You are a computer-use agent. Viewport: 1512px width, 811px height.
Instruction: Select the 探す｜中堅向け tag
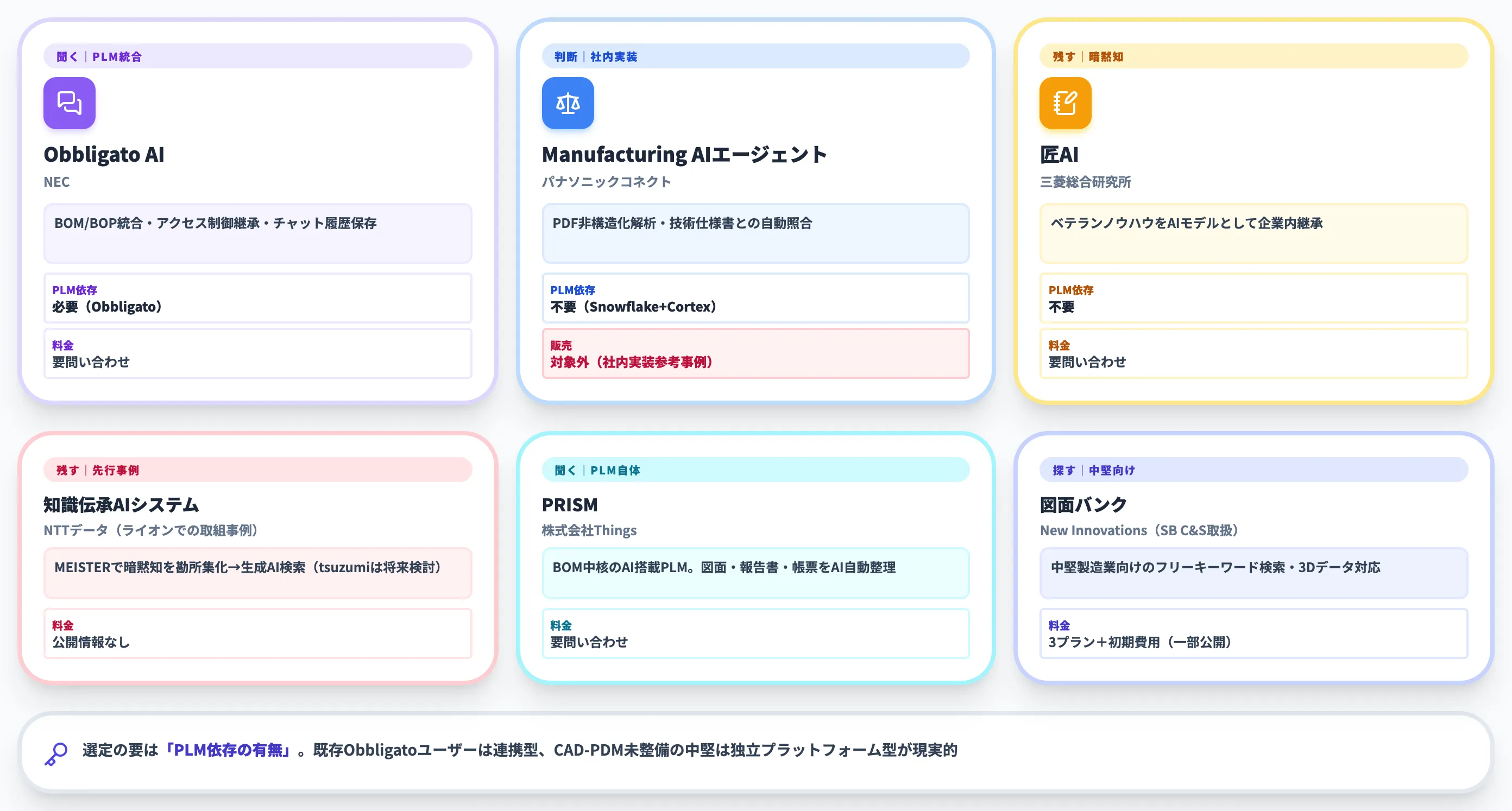click(1253, 470)
